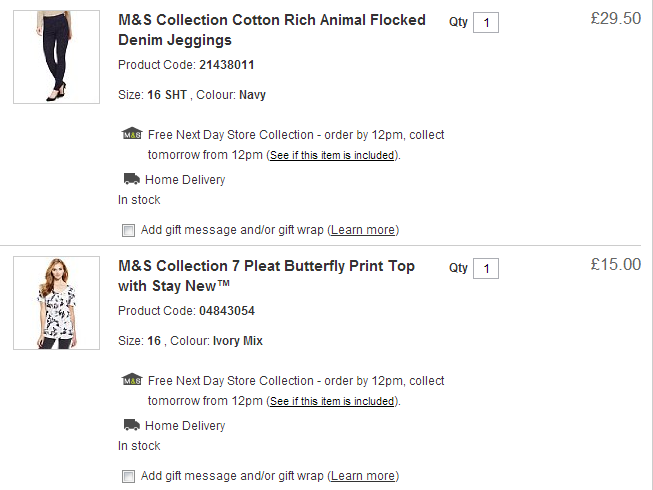Screen dimensions: 653x490
Task: Open the gift wrap "Learn more" link for the Jeggings
Action: click(x=363, y=230)
